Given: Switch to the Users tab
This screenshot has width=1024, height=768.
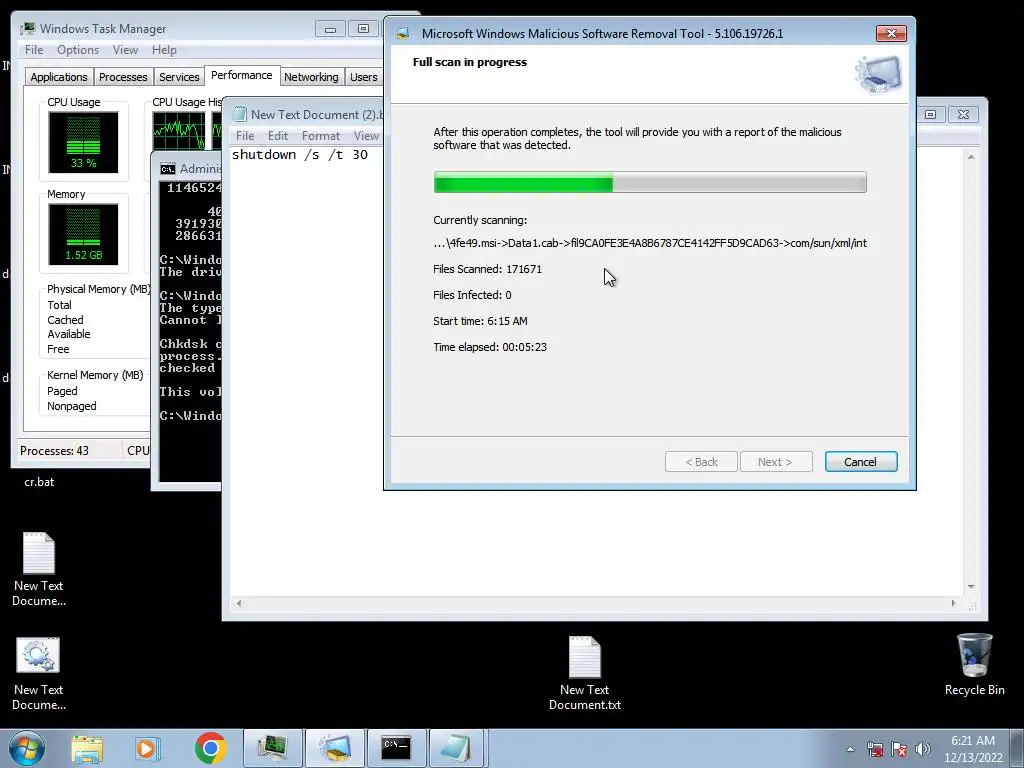Looking at the screenshot, I should 363,77.
